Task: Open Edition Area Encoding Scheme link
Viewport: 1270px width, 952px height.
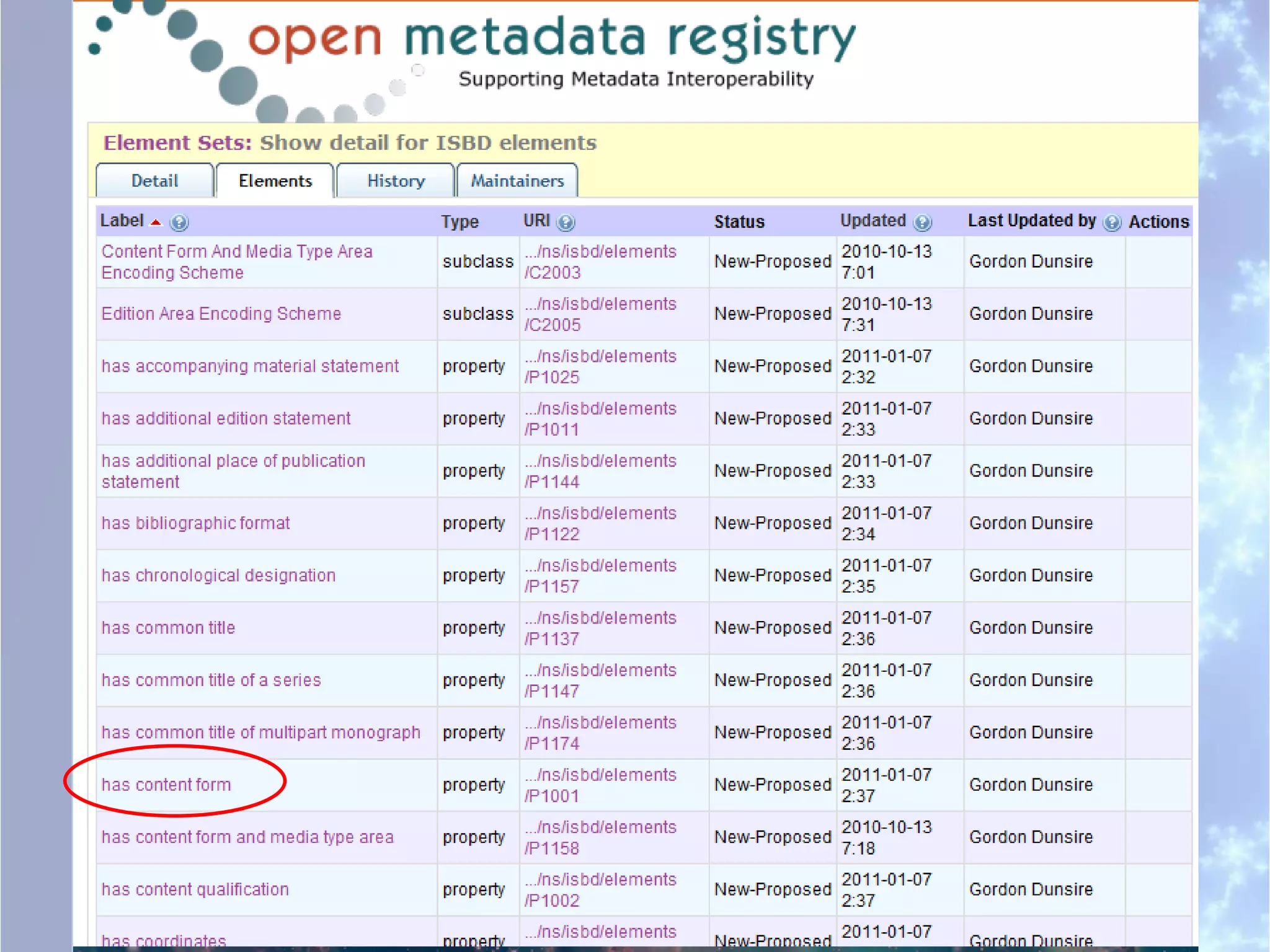Action: (x=221, y=314)
